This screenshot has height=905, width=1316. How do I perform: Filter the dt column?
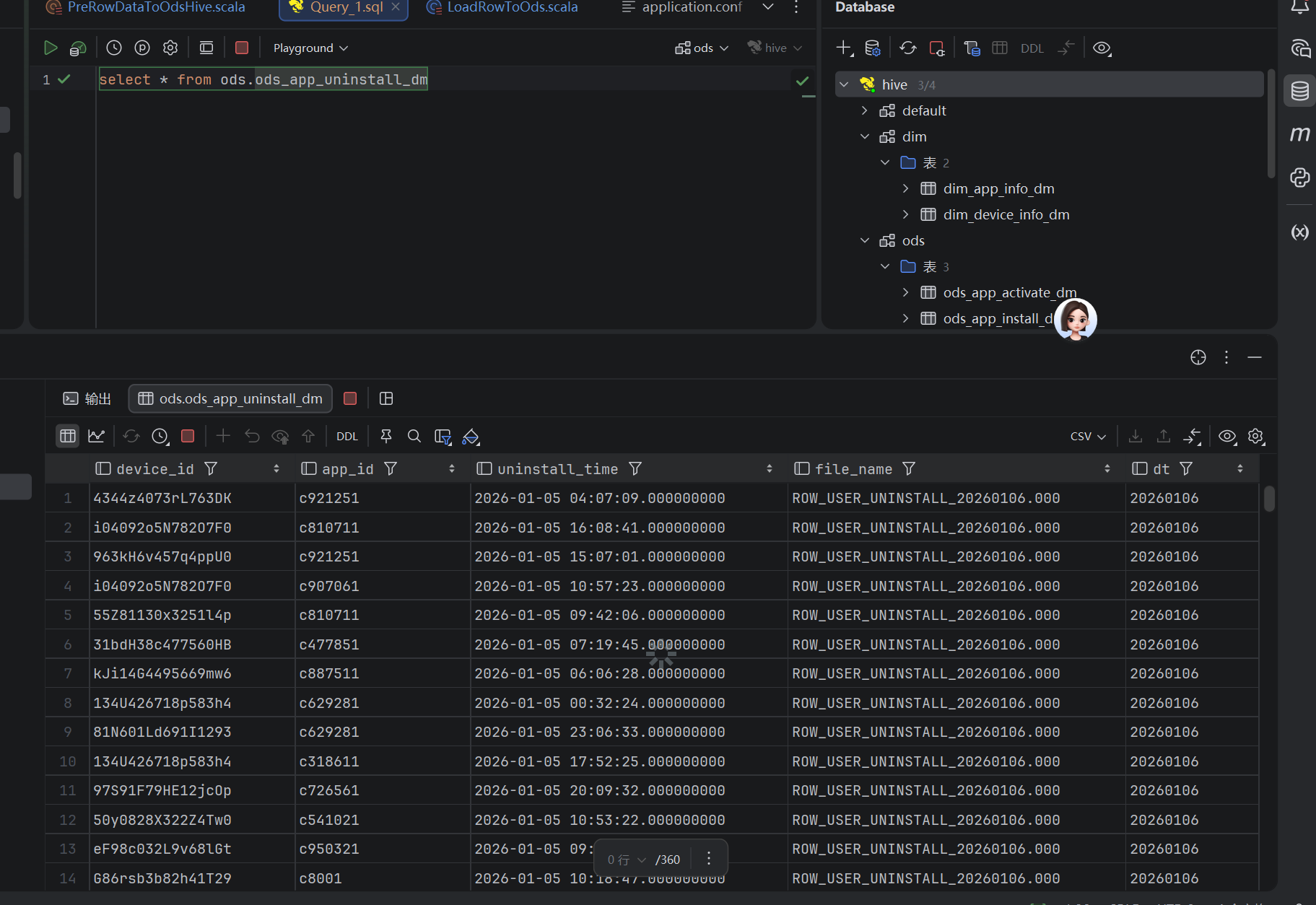coord(1186,469)
